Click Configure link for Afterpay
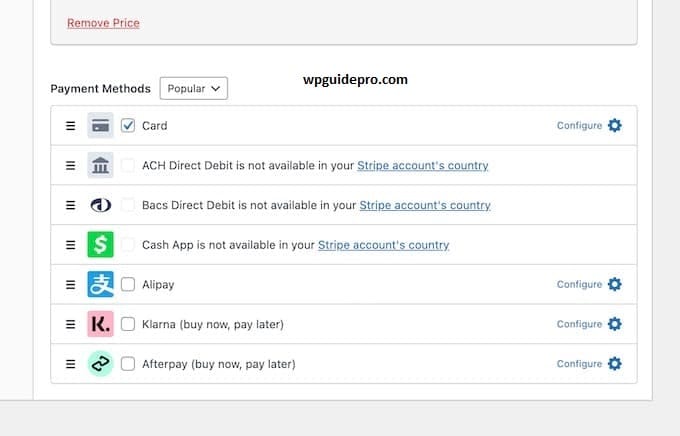This screenshot has width=680, height=436. pyautogui.click(x=579, y=364)
